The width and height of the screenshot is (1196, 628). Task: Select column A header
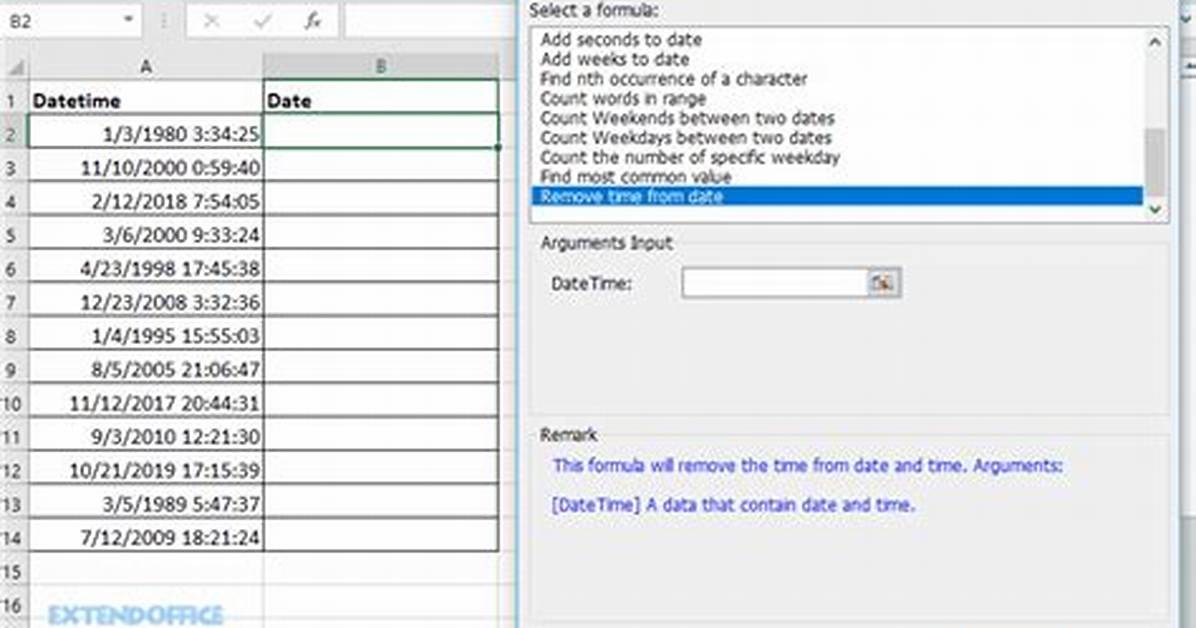[146, 67]
